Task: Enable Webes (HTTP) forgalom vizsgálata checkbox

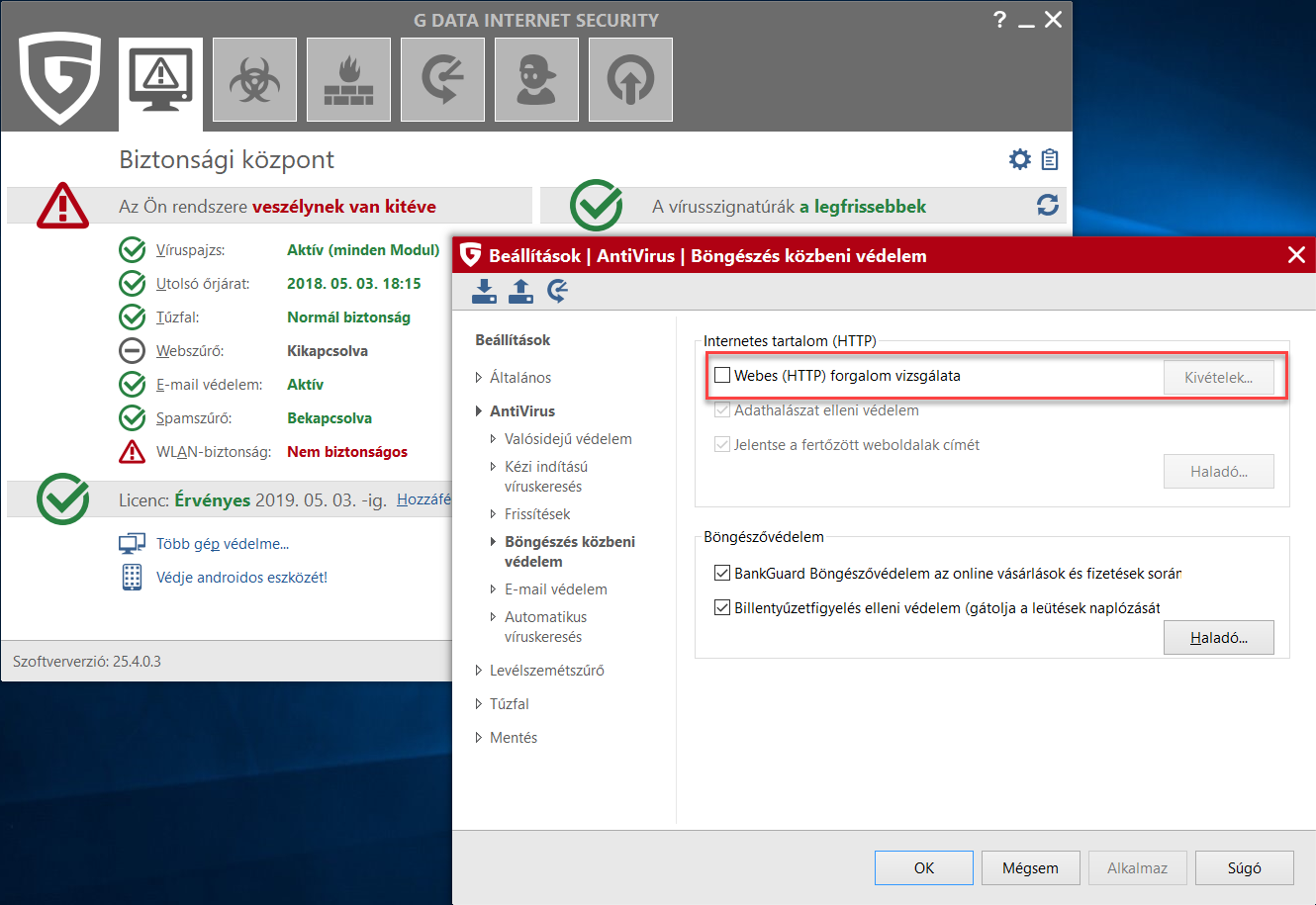Action: click(722, 376)
